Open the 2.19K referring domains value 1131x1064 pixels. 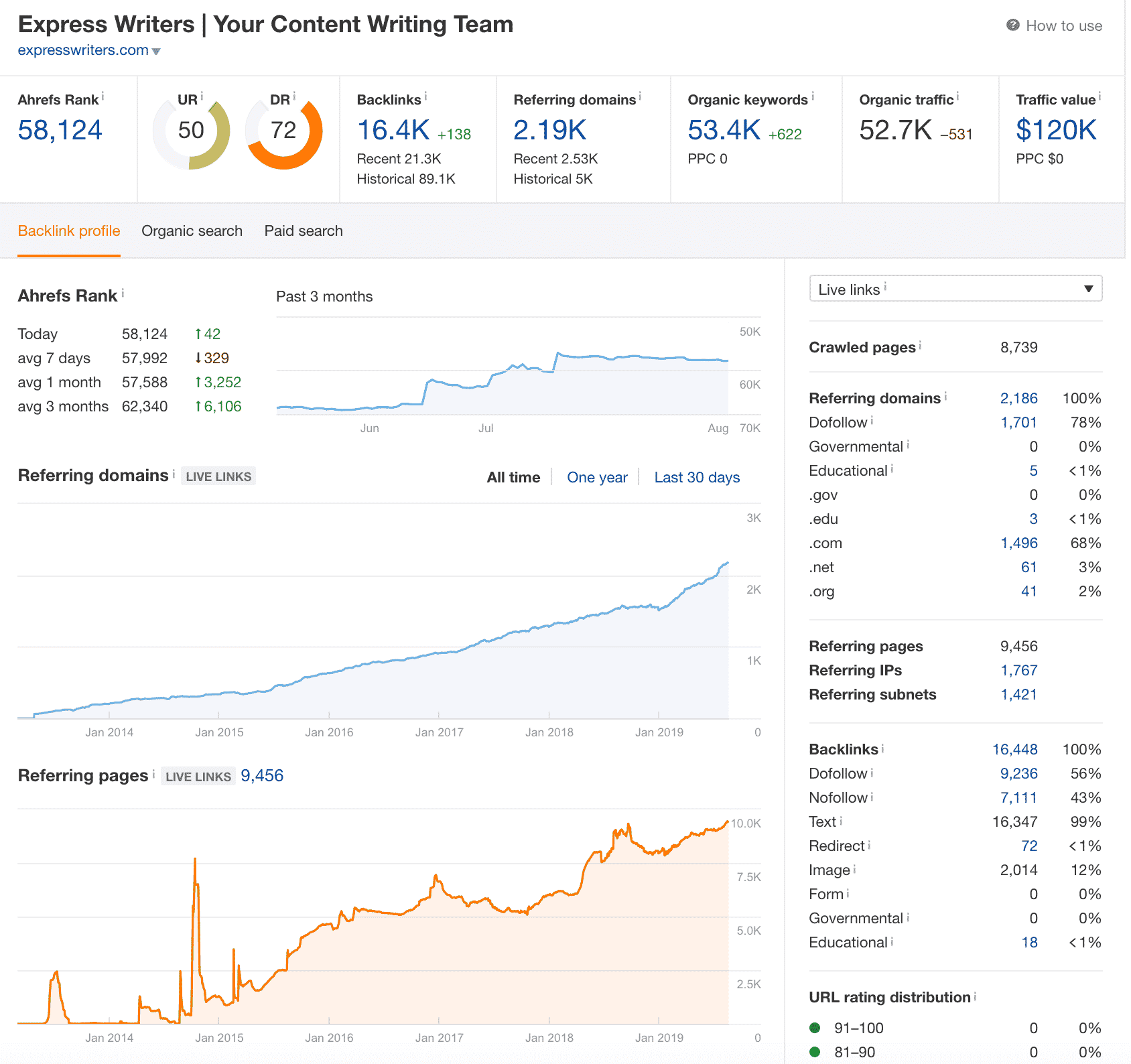pyautogui.click(x=550, y=130)
